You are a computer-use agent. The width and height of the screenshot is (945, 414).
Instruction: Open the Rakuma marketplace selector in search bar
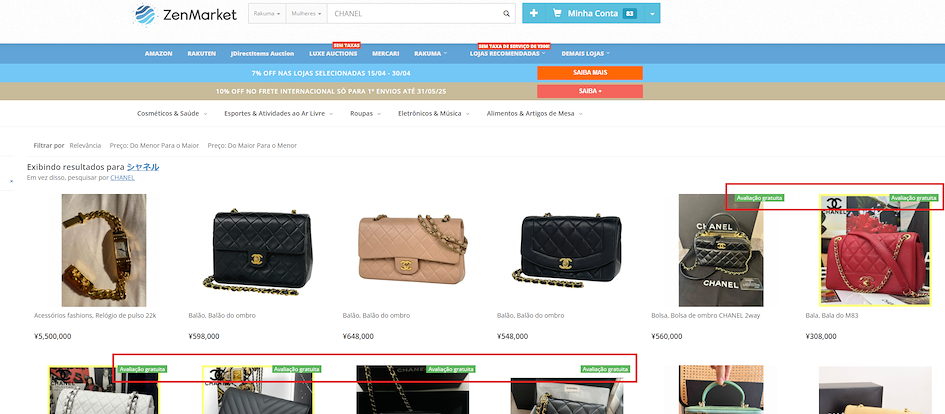(x=267, y=13)
